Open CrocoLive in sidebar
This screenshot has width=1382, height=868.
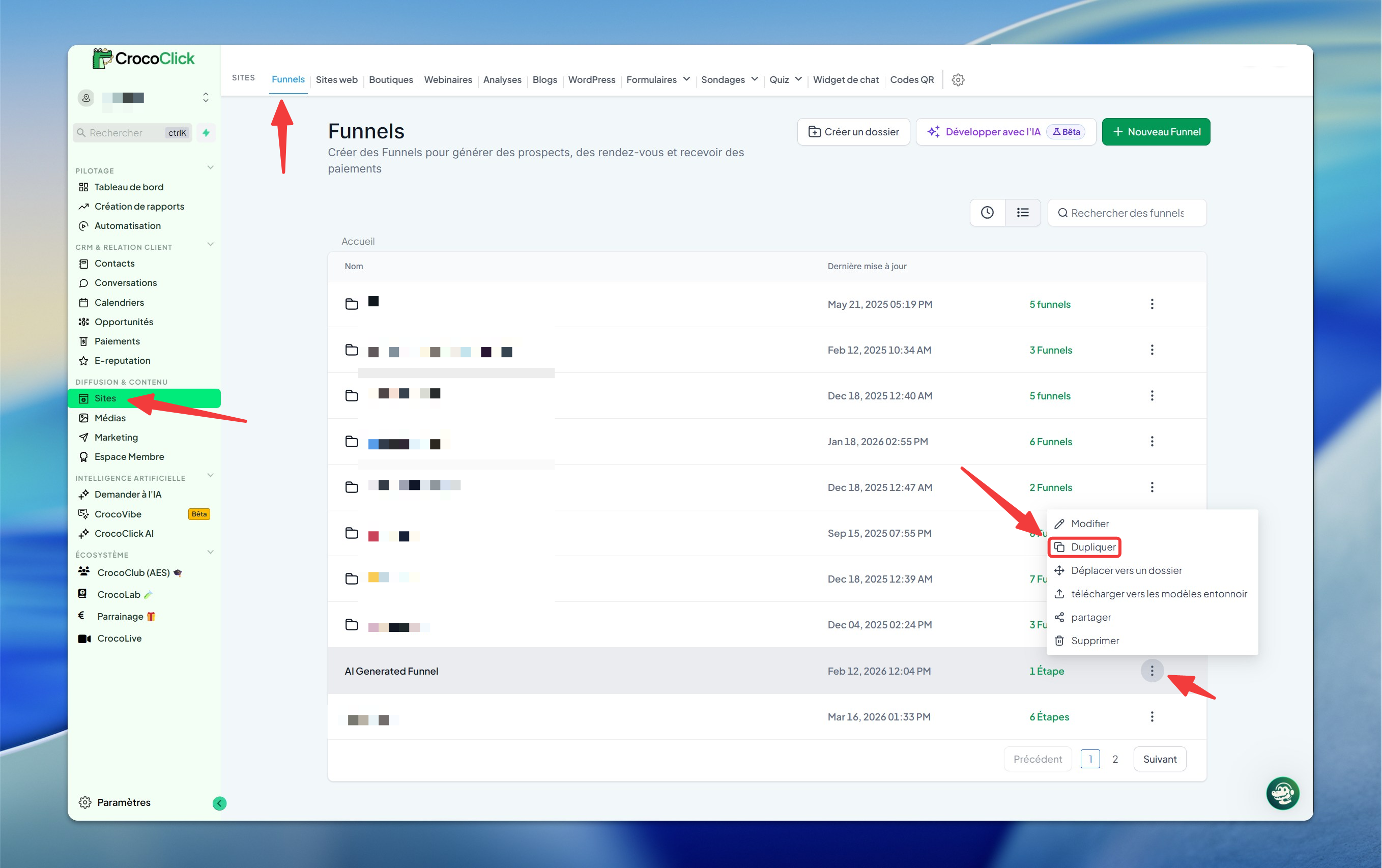click(119, 639)
